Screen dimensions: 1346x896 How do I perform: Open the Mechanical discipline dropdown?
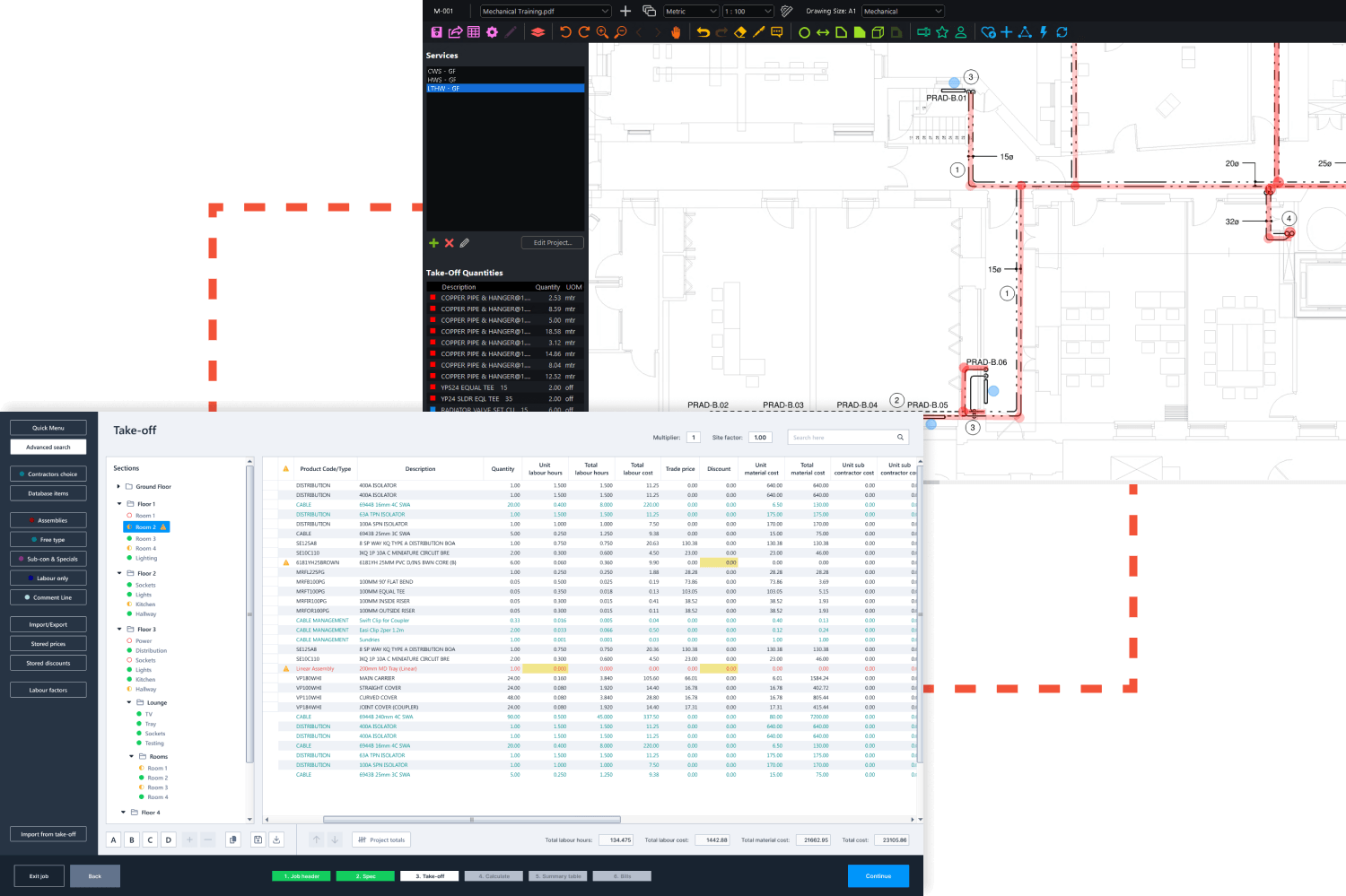tap(903, 12)
